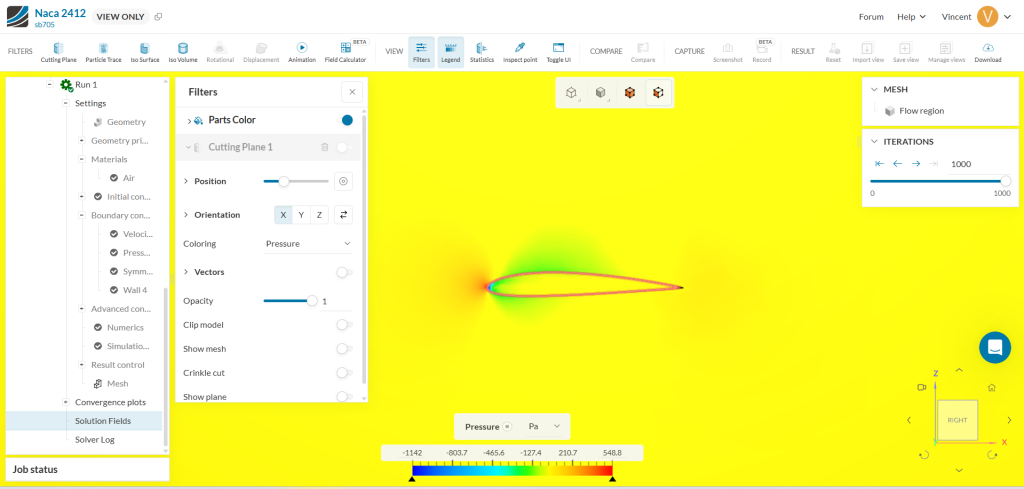The image size is (1024, 489).
Task: Start the Animation tool
Action: [301, 52]
